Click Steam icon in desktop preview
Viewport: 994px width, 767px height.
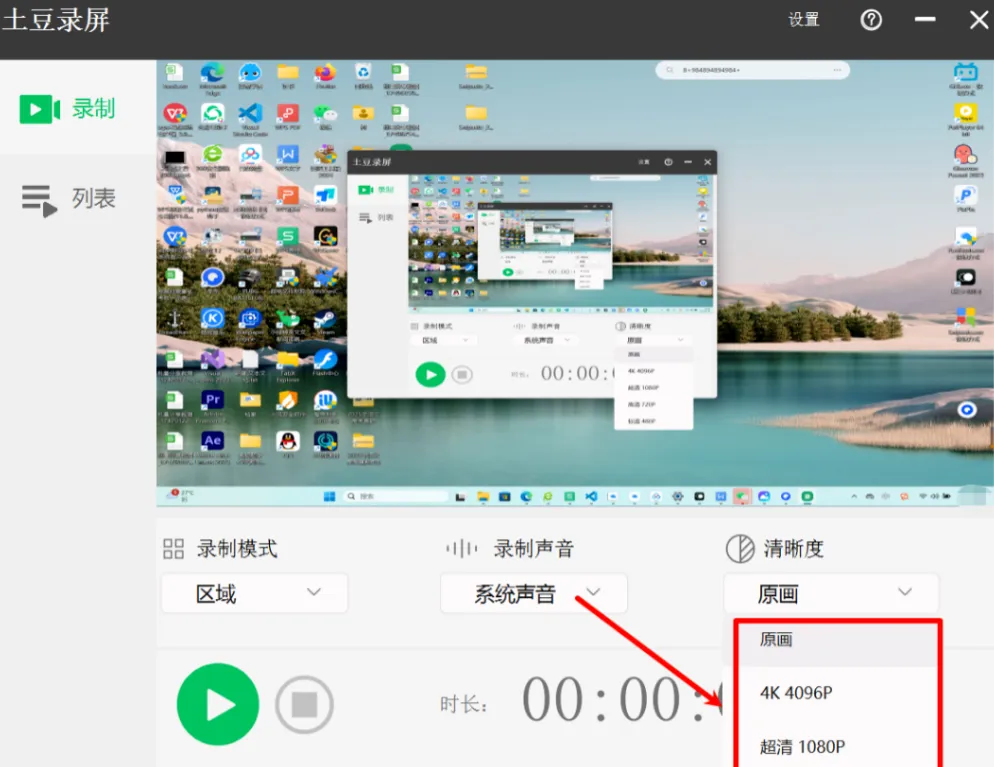pos(325,318)
